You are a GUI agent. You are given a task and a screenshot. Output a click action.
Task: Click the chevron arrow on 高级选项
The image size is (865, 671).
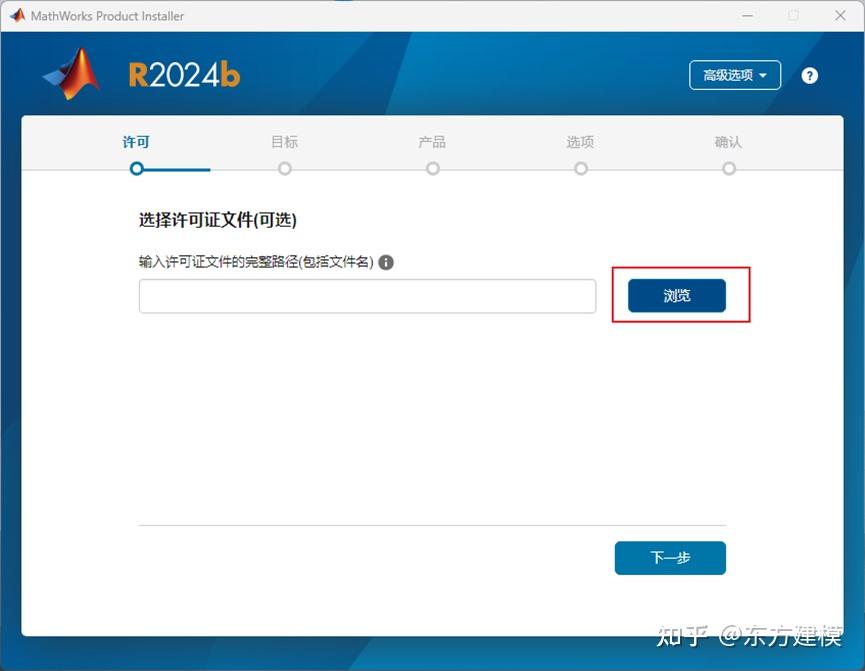click(x=763, y=75)
